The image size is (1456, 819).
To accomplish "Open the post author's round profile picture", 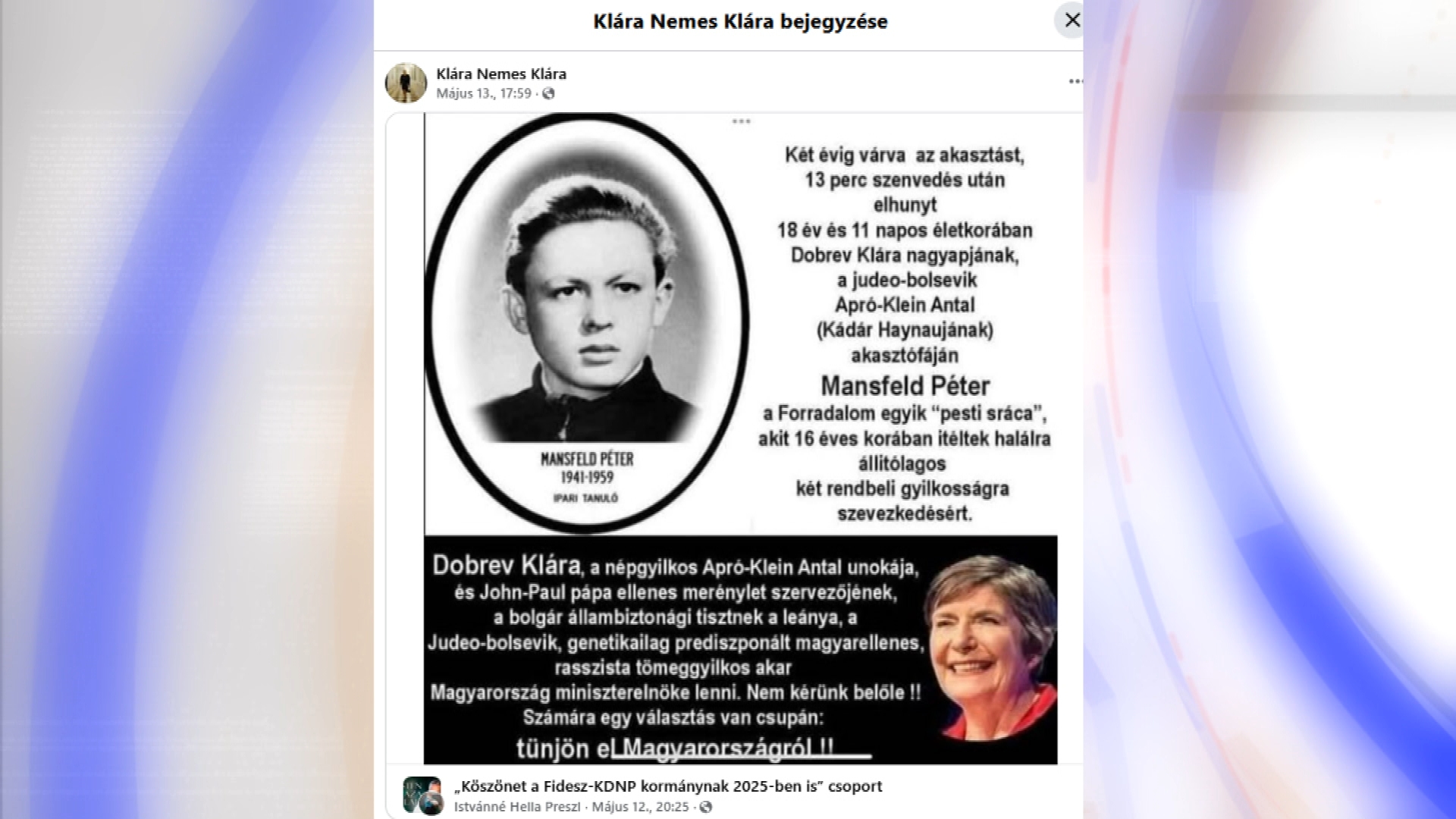I will pos(406,83).
